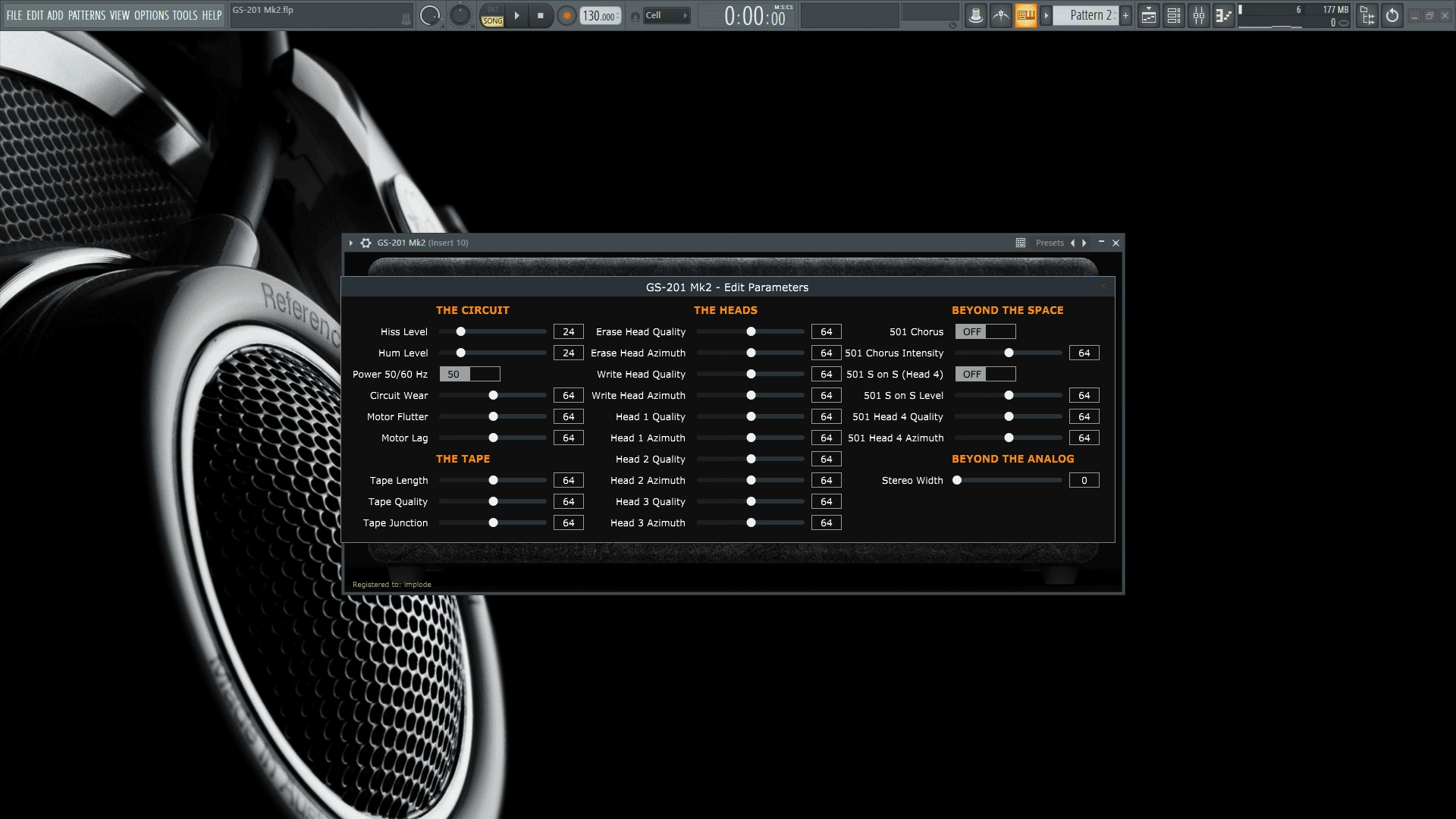
Task: Click the Hum Level slider handle
Action: (x=460, y=353)
